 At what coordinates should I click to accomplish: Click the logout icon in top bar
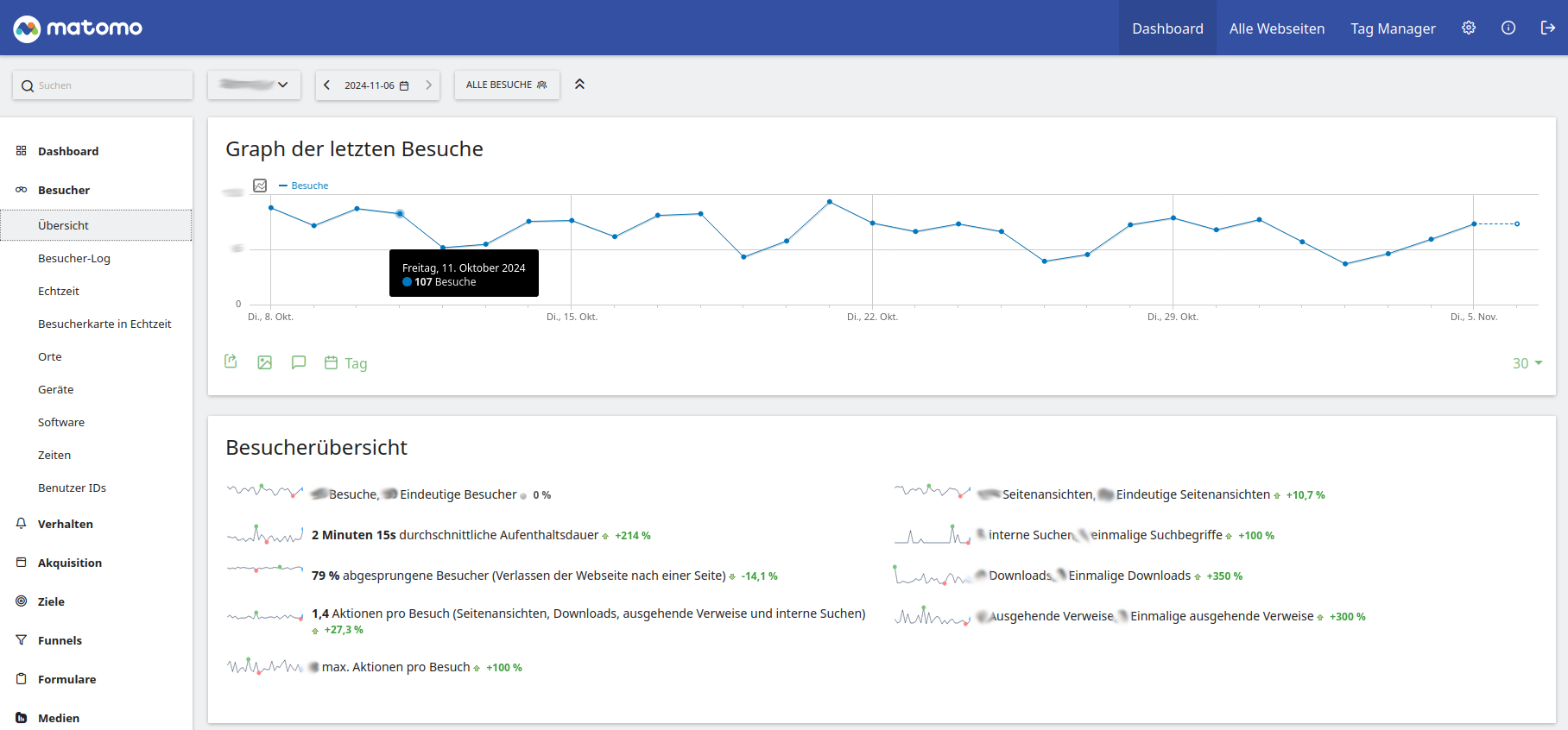coord(1548,28)
